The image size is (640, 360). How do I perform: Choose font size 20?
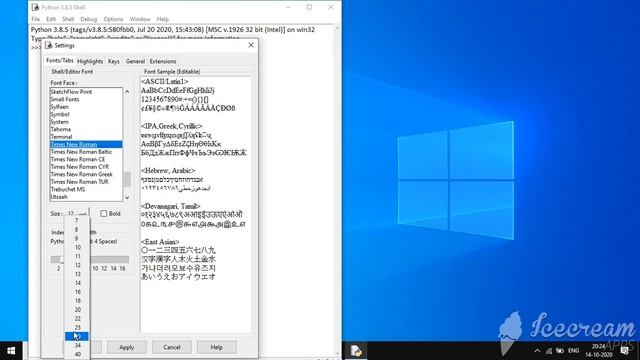click(x=77, y=310)
